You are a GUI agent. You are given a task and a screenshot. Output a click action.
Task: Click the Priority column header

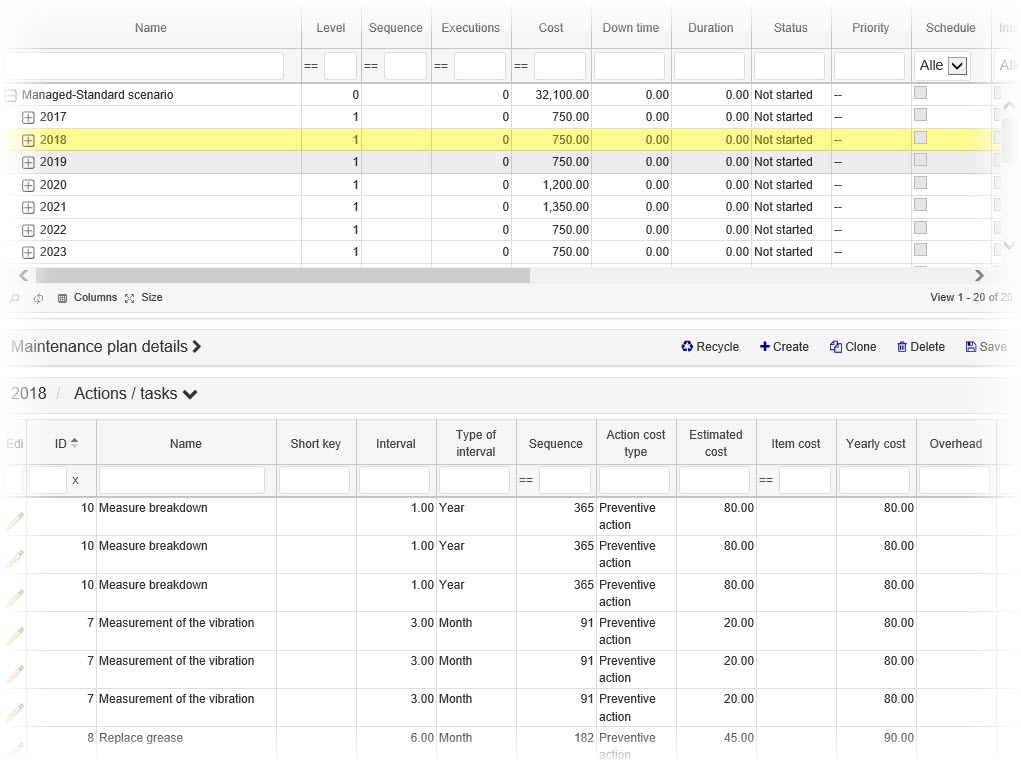(871, 28)
